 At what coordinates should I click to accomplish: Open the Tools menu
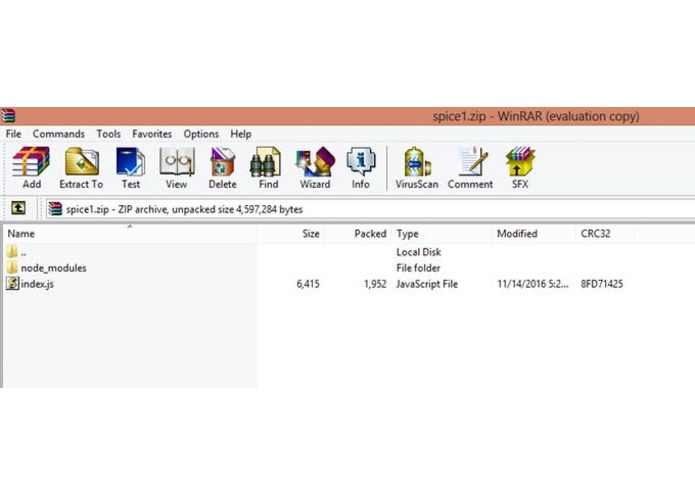click(x=109, y=134)
